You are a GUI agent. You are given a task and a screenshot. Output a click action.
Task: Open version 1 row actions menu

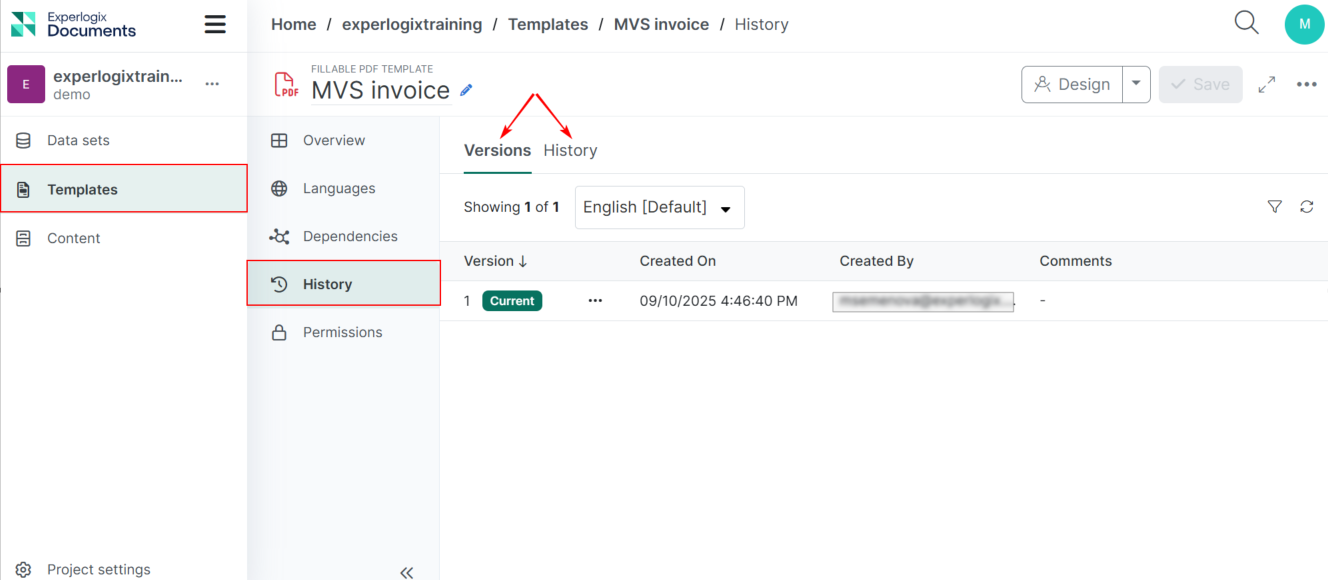coord(595,301)
